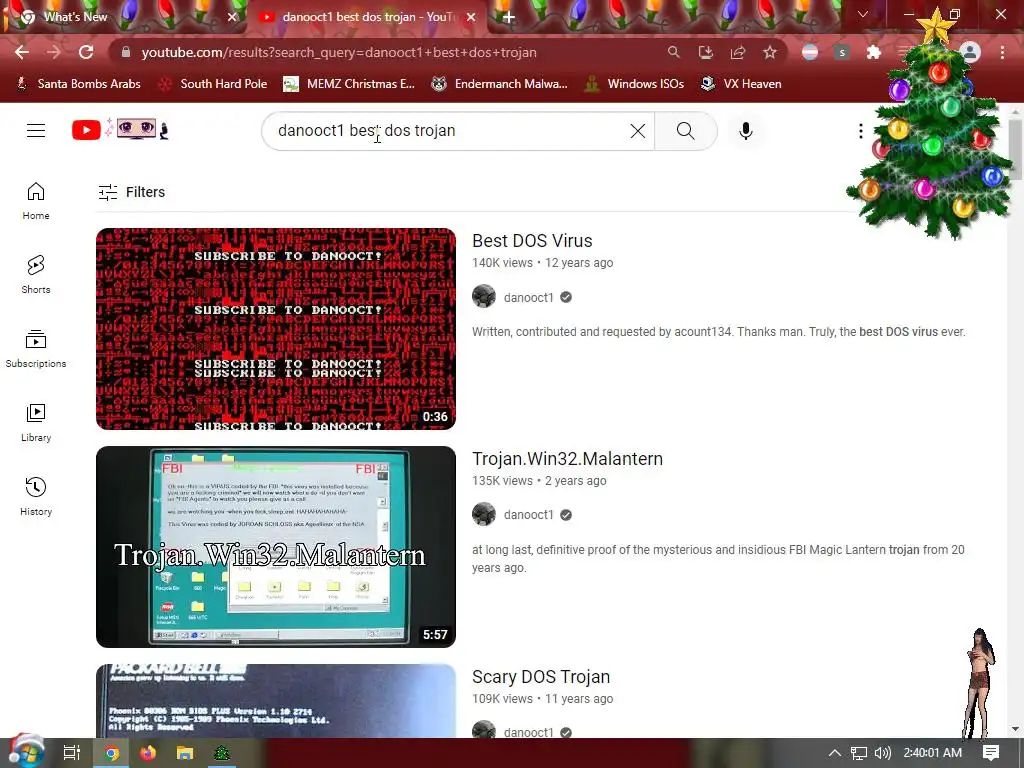Open network icon in tray
Viewport: 1024px width, 768px height.
click(x=858, y=754)
